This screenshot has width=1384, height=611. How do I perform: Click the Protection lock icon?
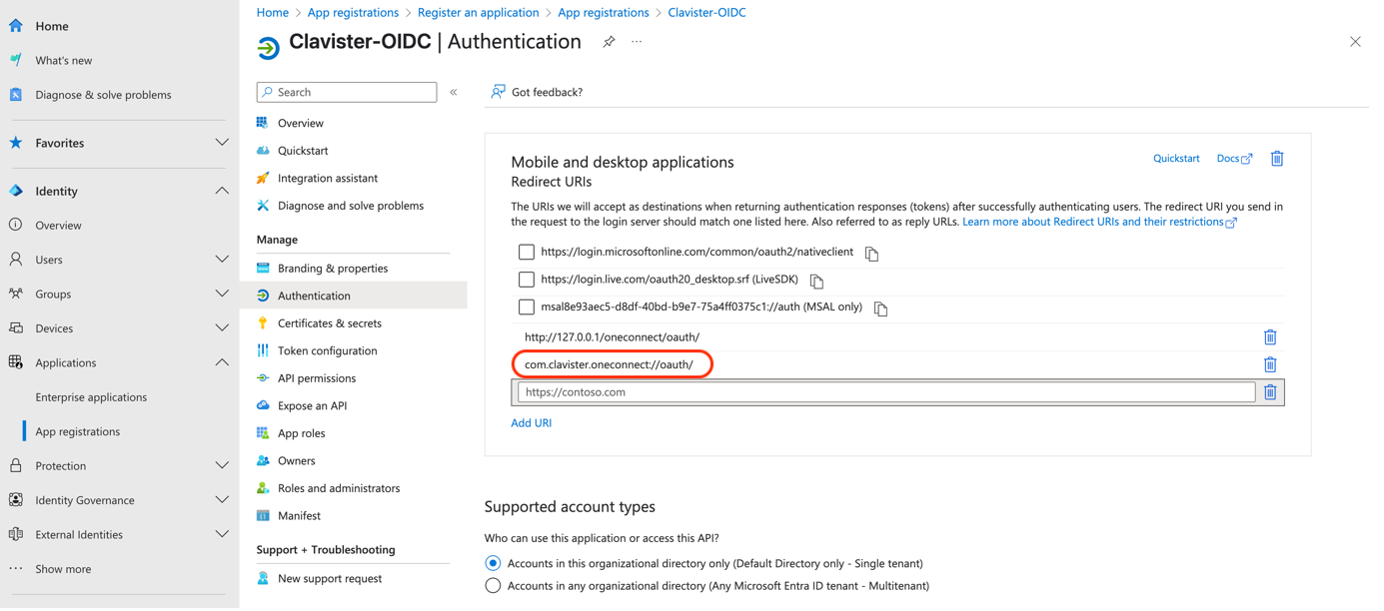pos(15,466)
